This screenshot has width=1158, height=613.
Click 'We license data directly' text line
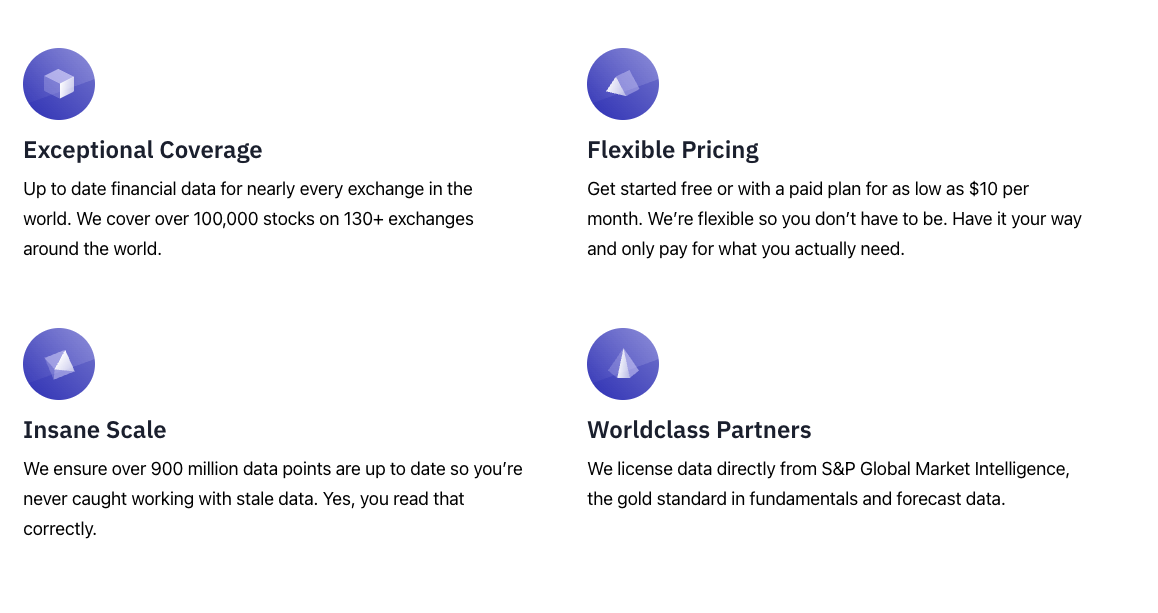click(x=829, y=469)
